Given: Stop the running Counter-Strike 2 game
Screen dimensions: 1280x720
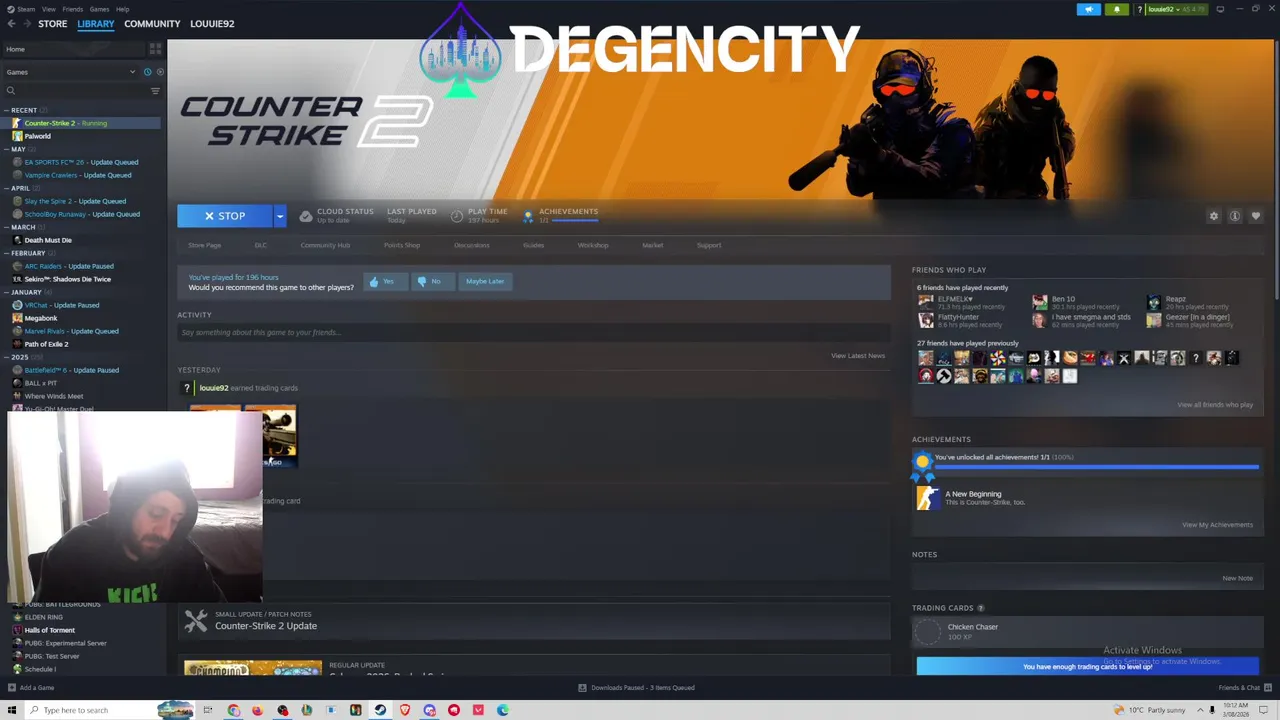Looking at the screenshot, I should coord(224,216).
